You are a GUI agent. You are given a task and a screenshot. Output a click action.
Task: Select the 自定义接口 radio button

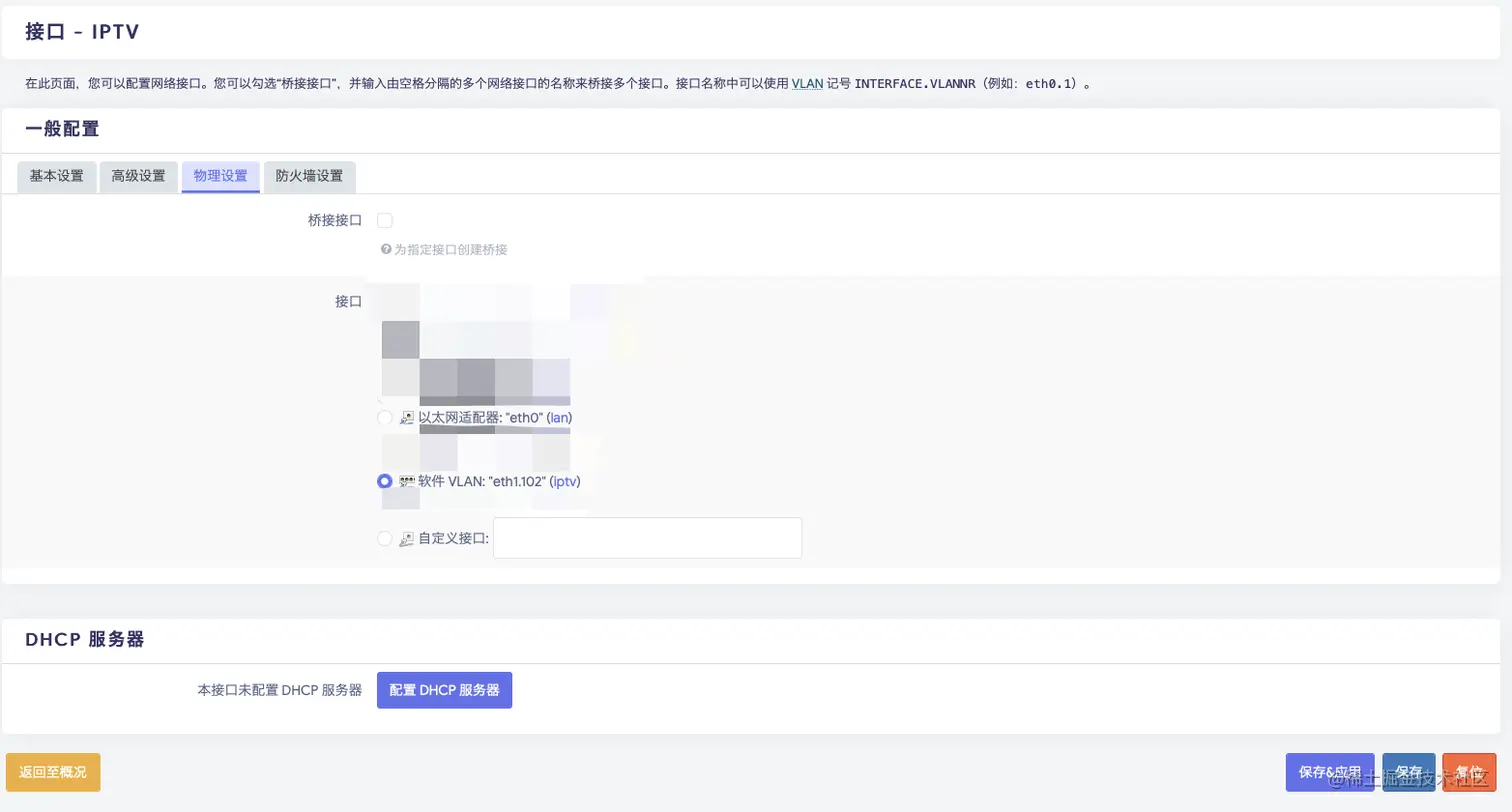pyautogui.click(x=384, y=538)
